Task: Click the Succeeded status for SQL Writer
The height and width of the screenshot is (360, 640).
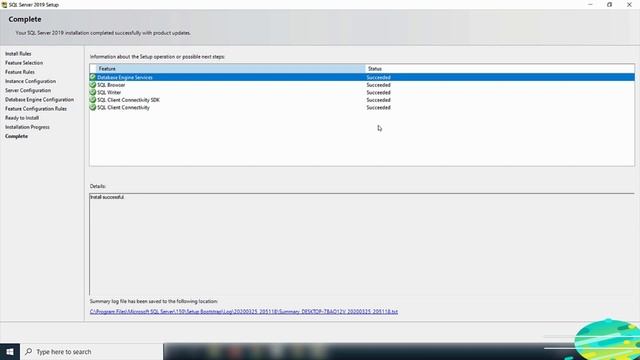Action: pos(378,92)
